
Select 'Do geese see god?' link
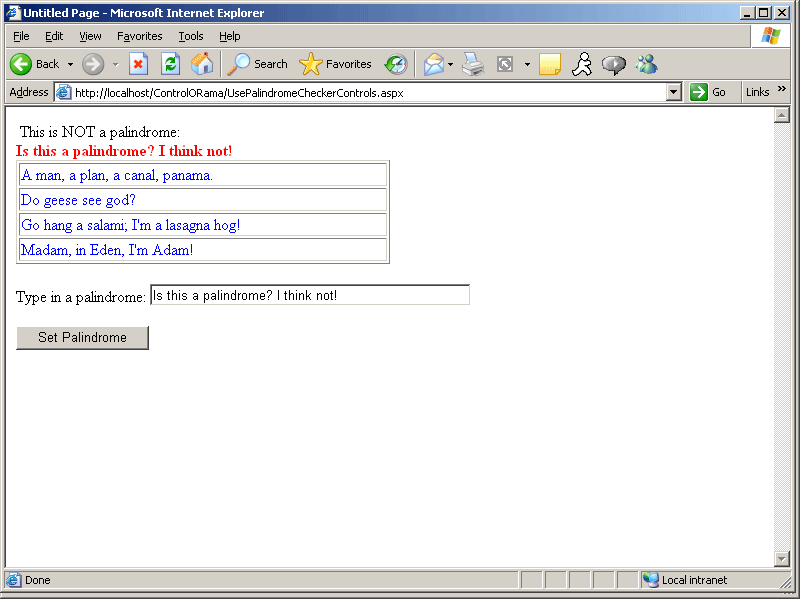click(x=78, y=200)
